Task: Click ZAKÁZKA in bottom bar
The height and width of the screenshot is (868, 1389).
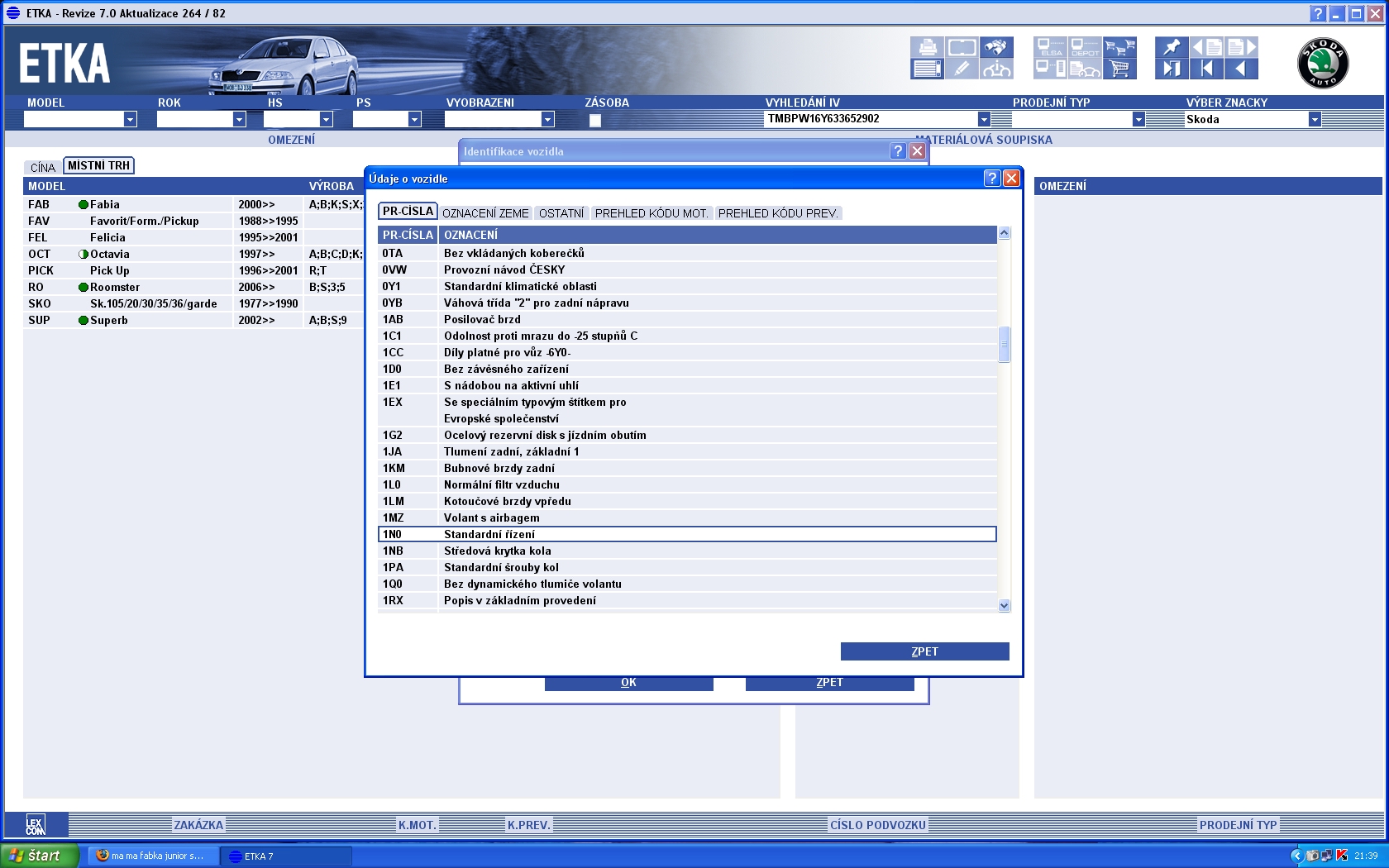Action: pos(198,825)
